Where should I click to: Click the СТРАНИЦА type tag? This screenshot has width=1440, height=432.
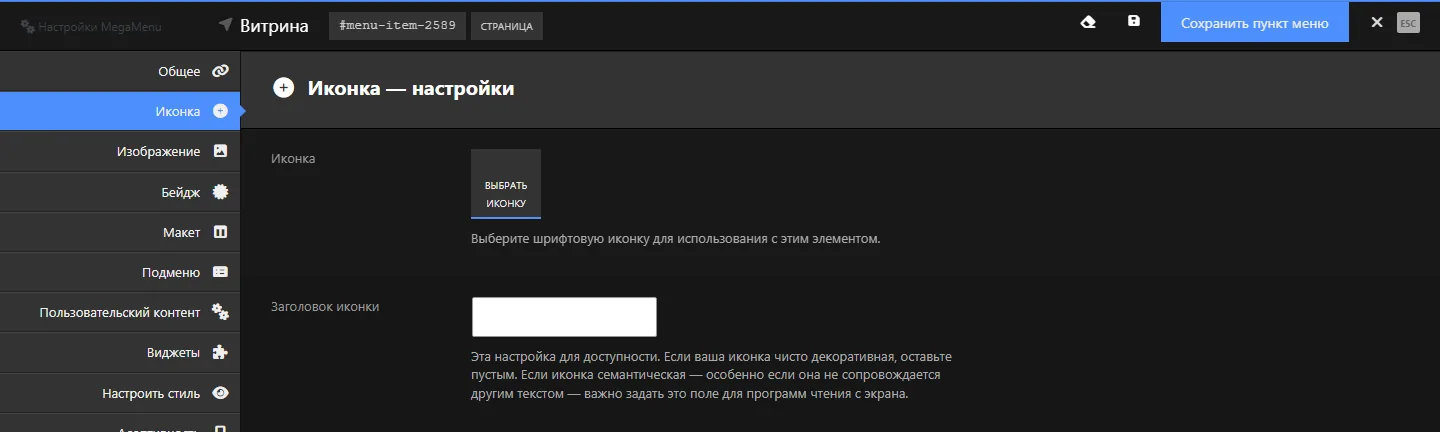[x=506, y=26]
